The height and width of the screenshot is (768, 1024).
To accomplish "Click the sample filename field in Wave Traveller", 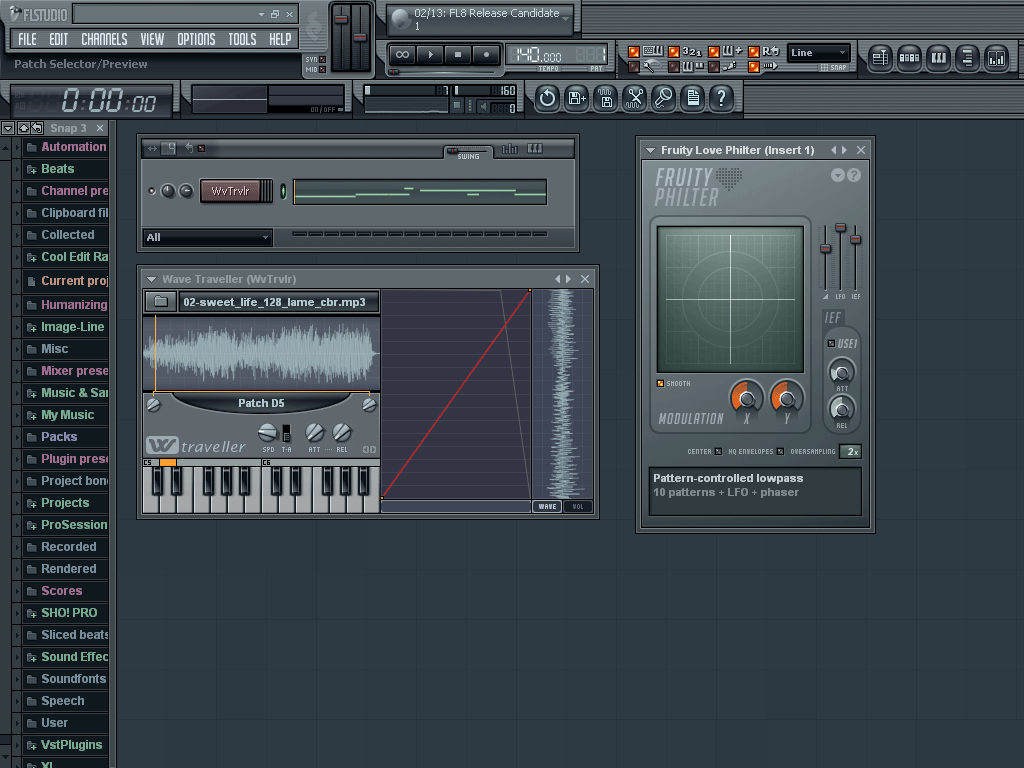I will pos(278,302).
